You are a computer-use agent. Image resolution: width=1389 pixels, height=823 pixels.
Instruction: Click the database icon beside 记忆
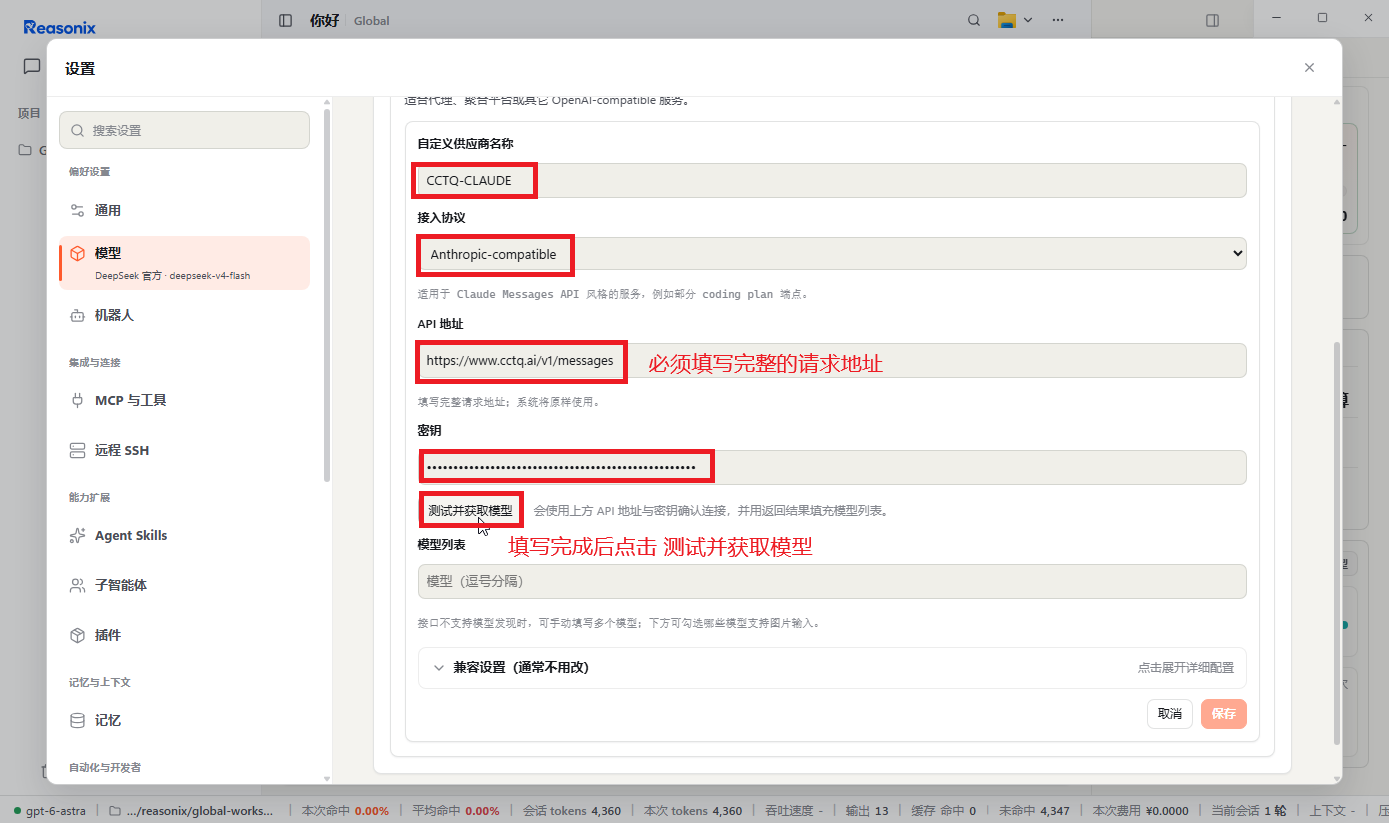77,721
